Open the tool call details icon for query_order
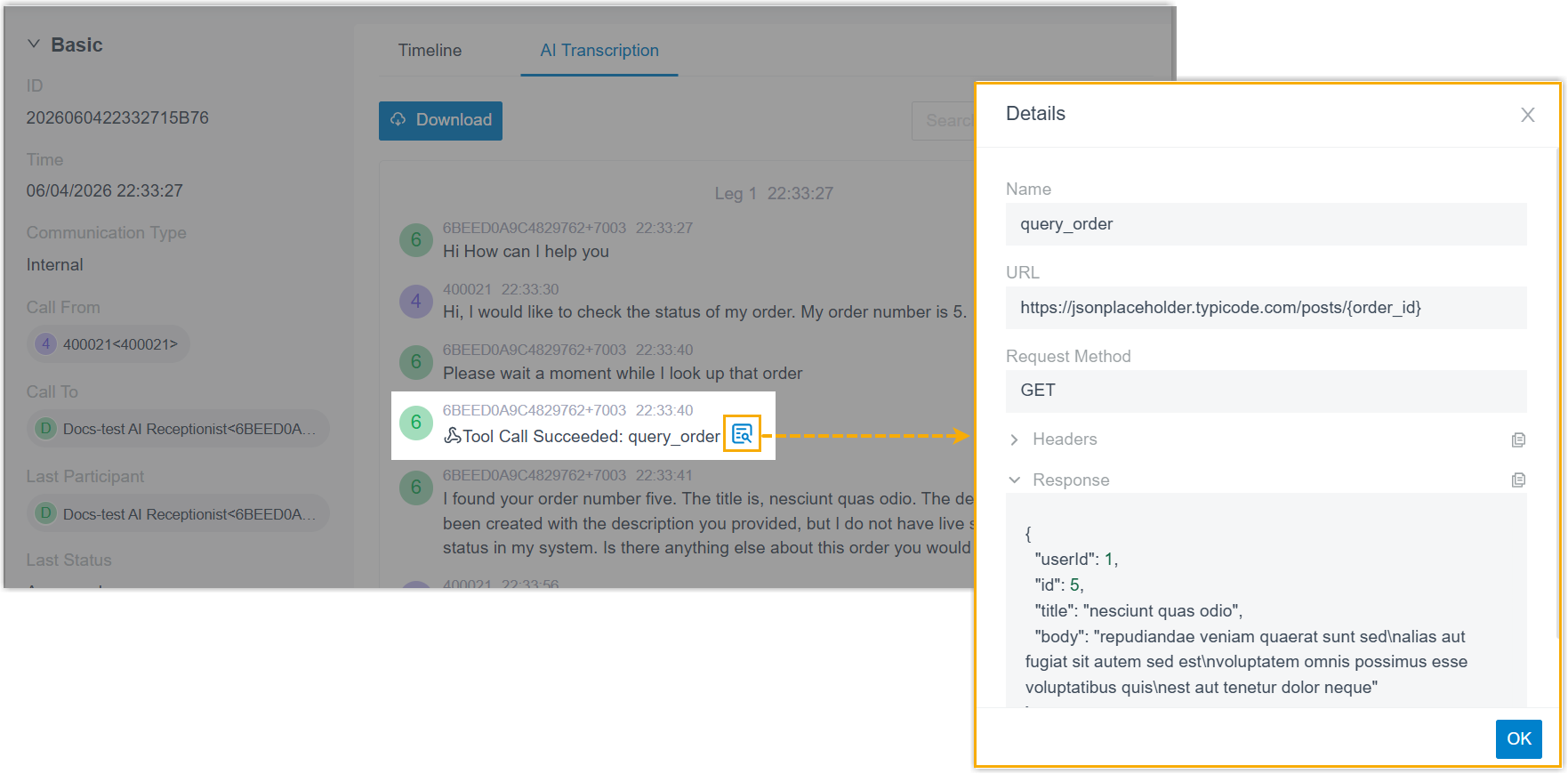The image size is (1568, 774). 742,434
